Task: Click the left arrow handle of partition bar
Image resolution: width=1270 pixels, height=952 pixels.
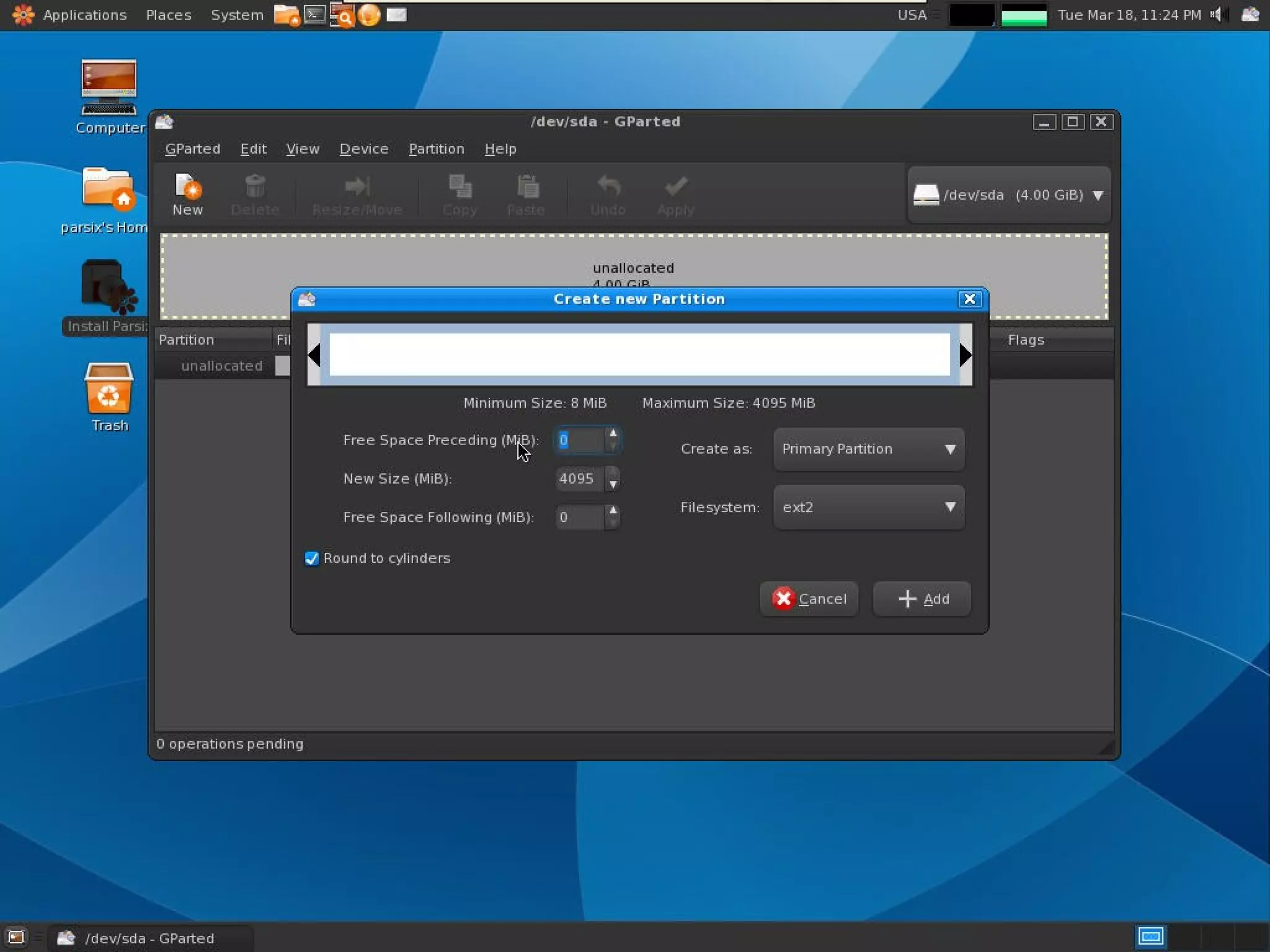Action: coord(314,355)
